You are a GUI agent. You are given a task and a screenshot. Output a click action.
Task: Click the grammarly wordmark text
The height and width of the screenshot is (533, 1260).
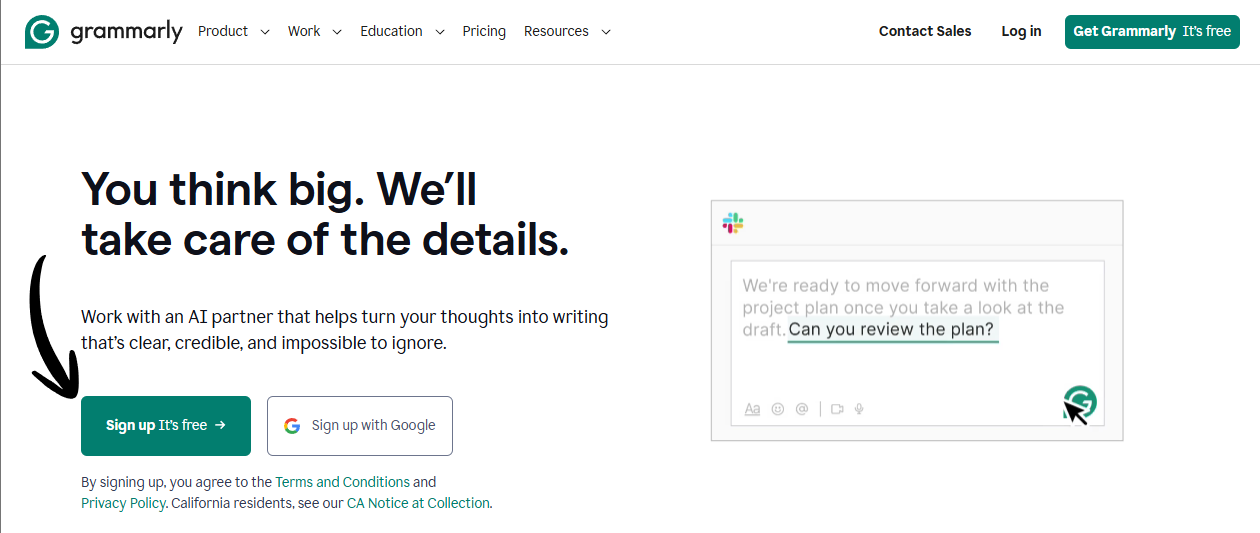(x=126, y=32)
